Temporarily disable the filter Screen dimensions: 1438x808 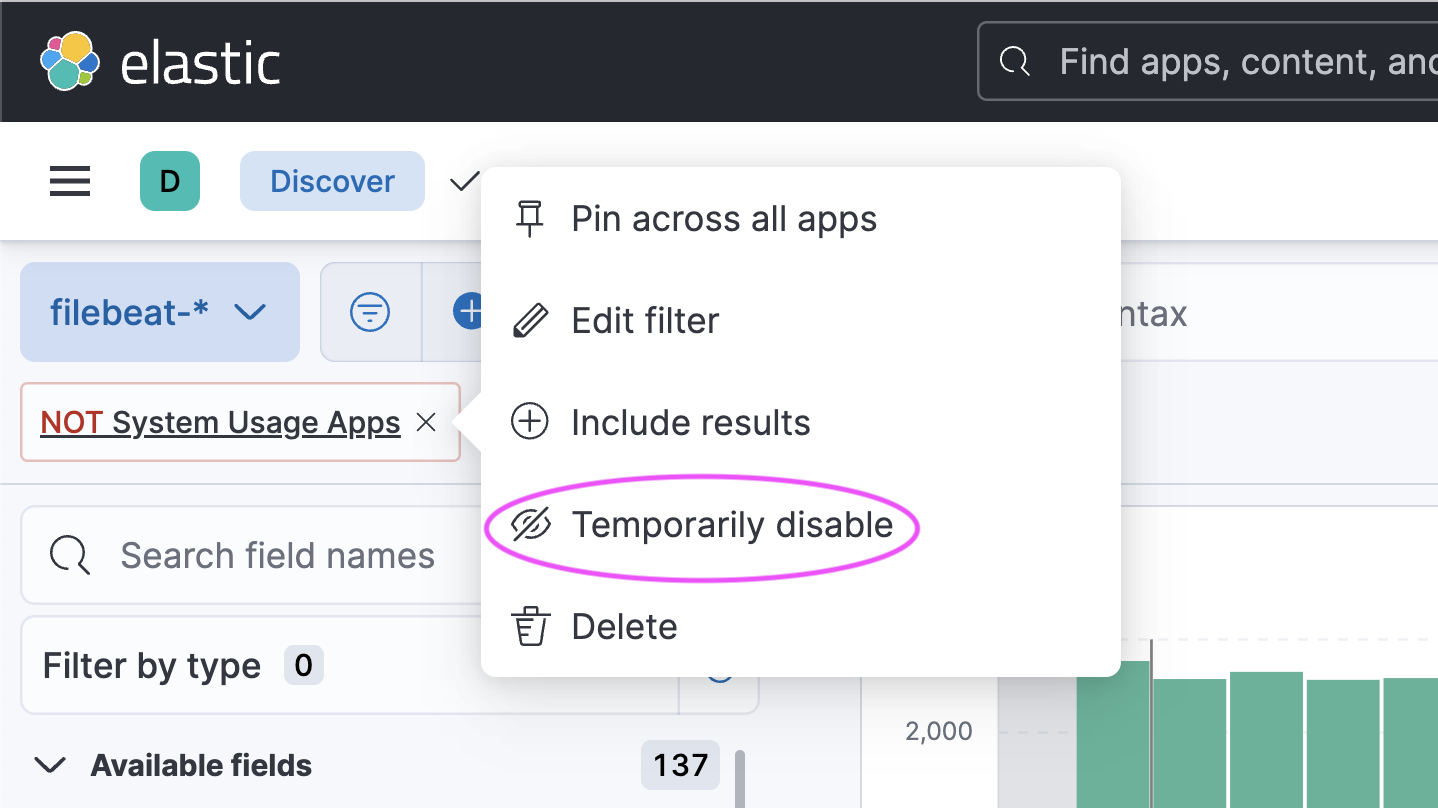[x=731, y=525]
